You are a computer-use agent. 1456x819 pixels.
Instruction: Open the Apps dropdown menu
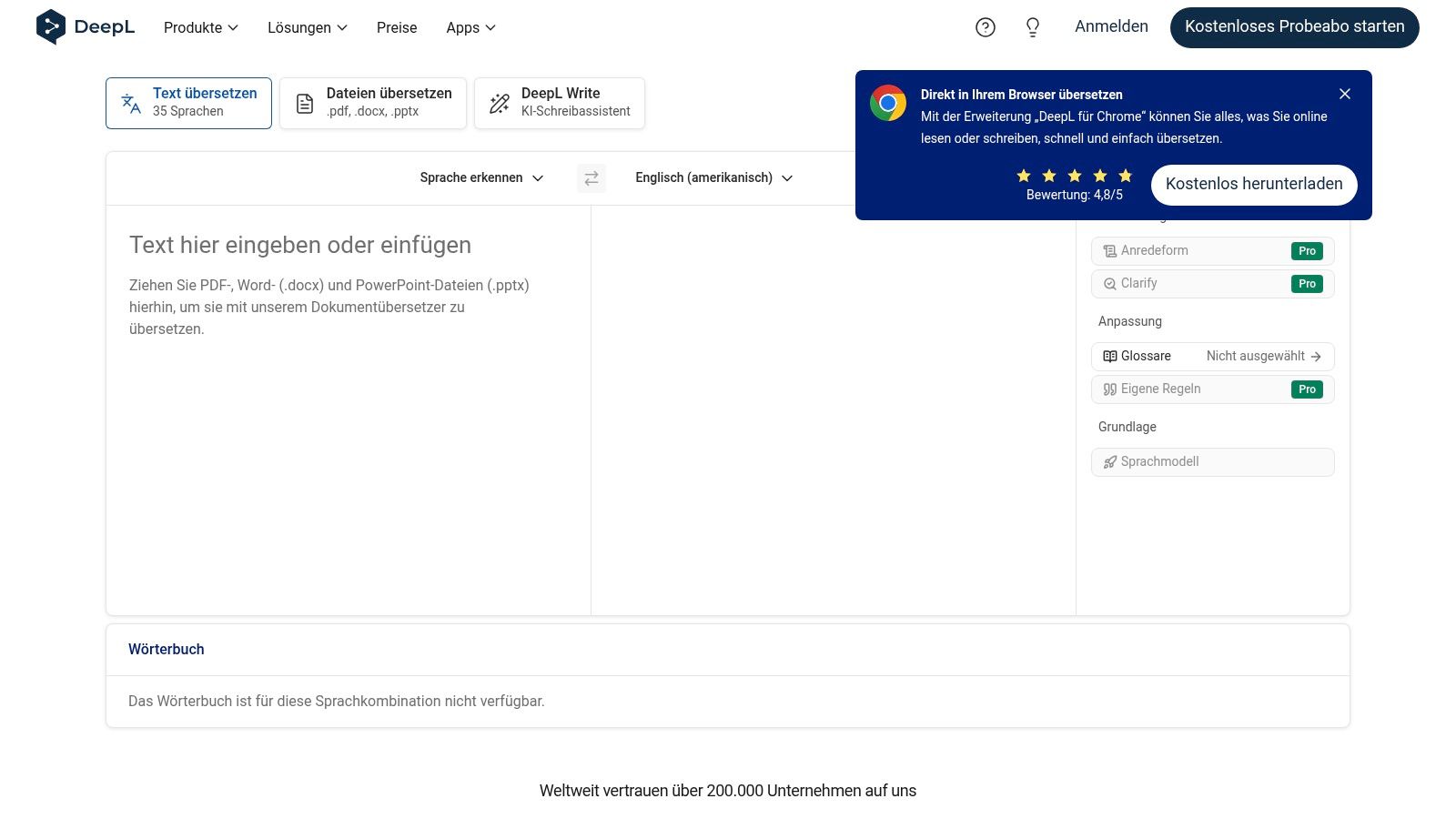(471, 27)
